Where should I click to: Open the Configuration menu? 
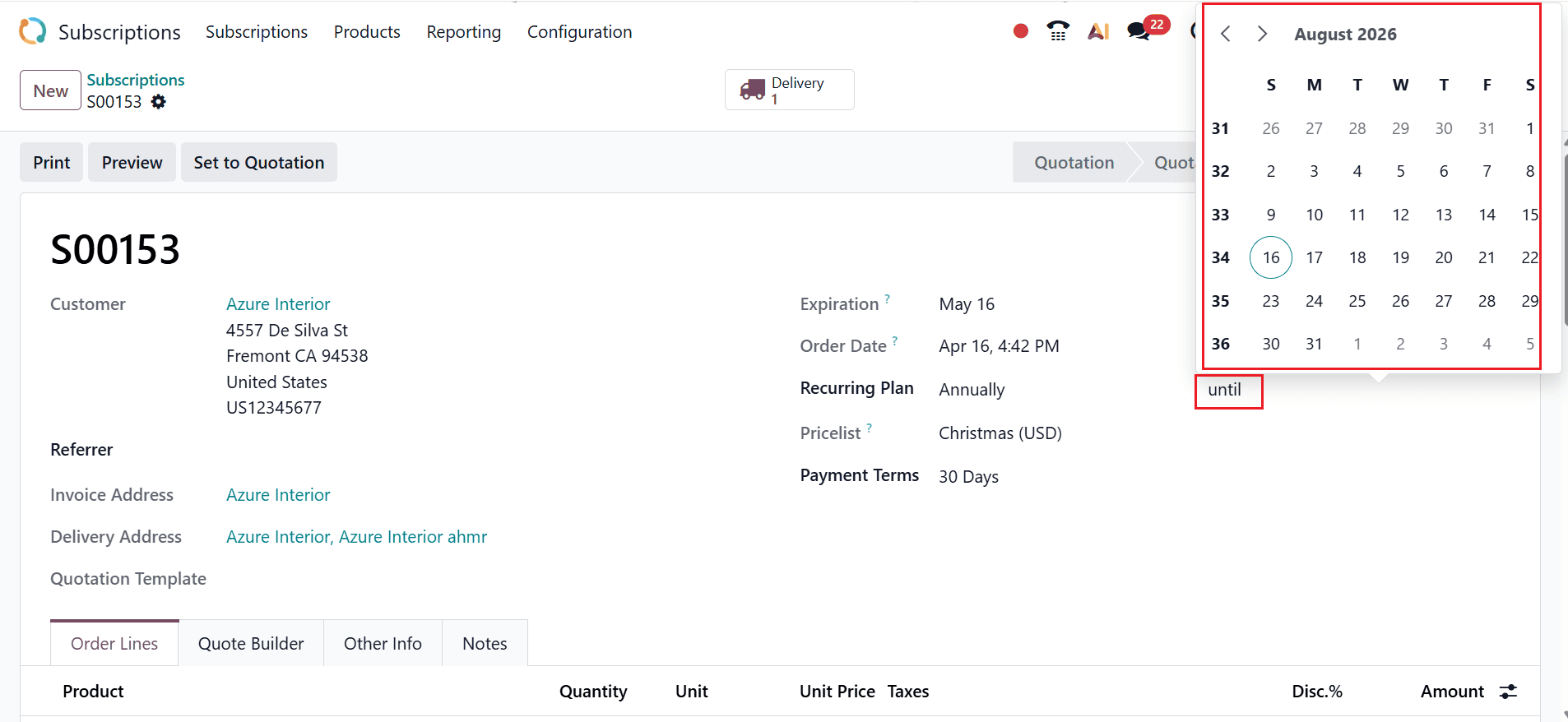coord(579,32)
